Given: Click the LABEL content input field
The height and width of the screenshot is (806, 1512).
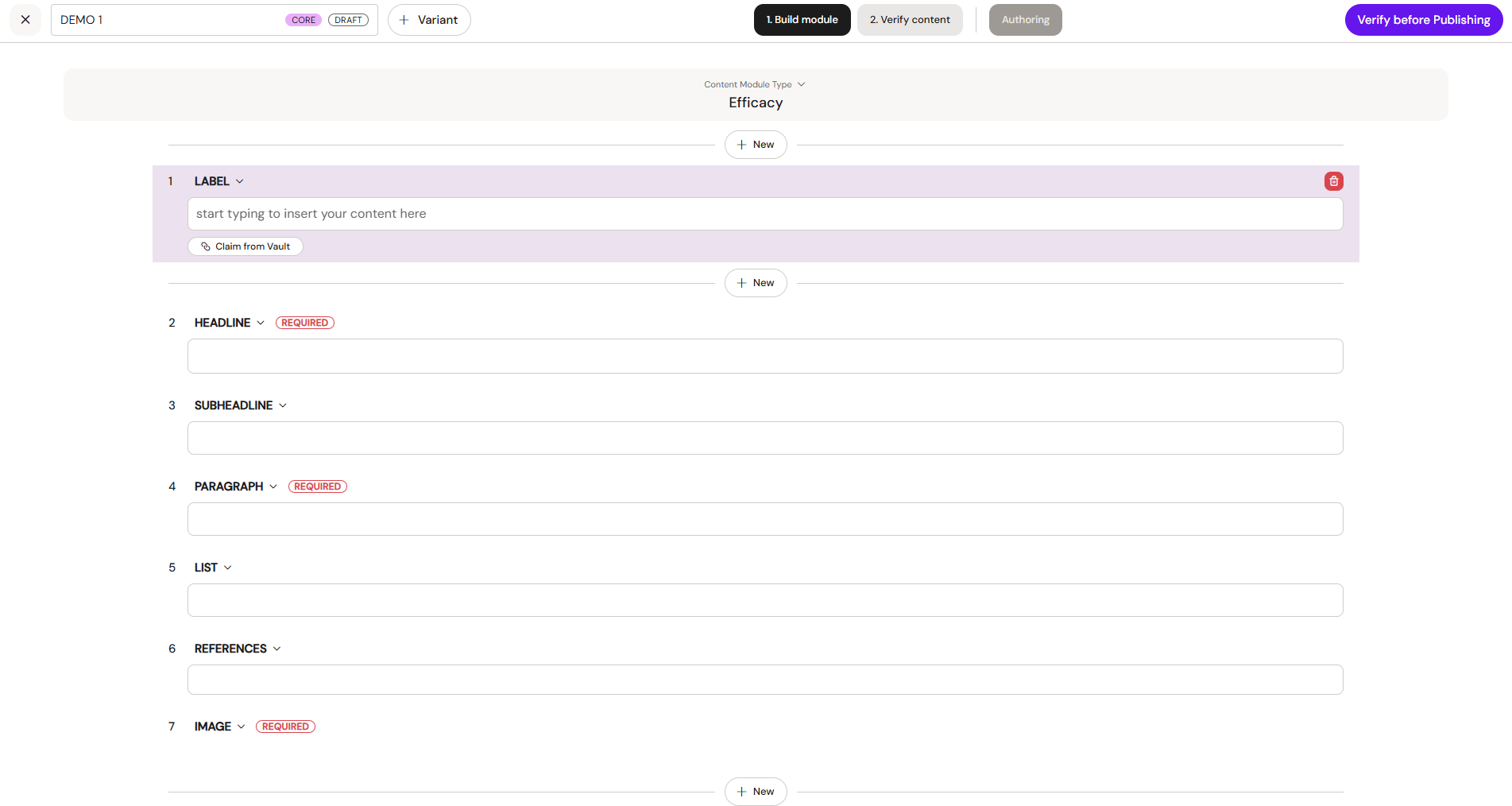Looking at the screenshot, I should (x=765, y=214).
